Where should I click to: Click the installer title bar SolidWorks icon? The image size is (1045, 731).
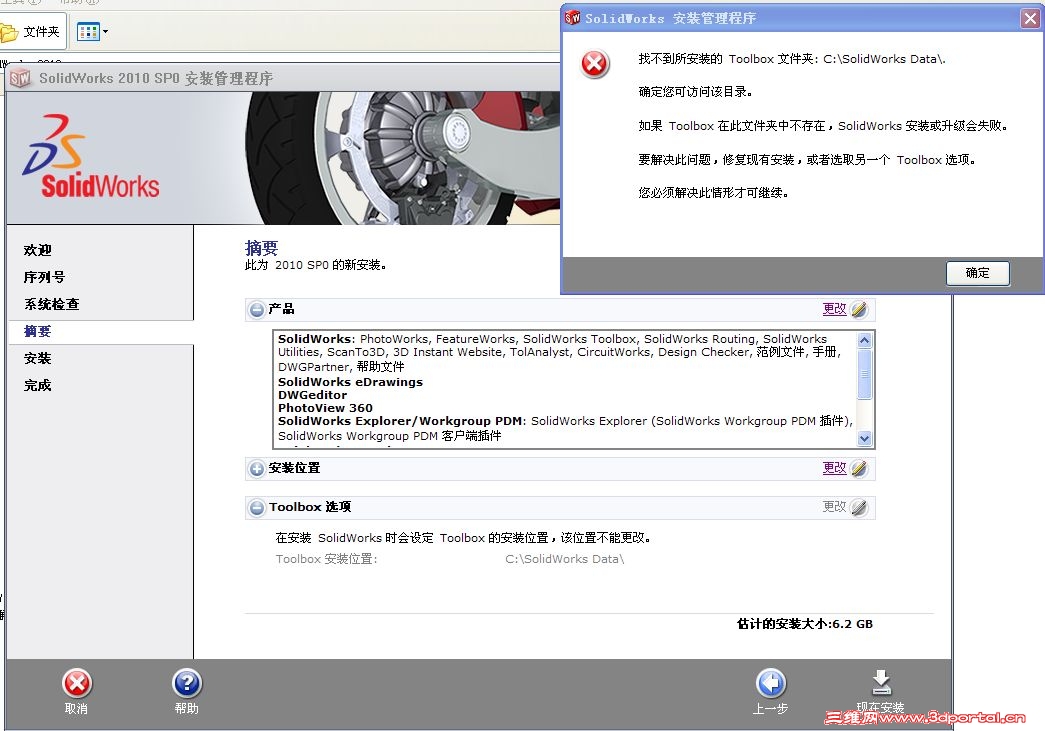click(x=19, y=77)
